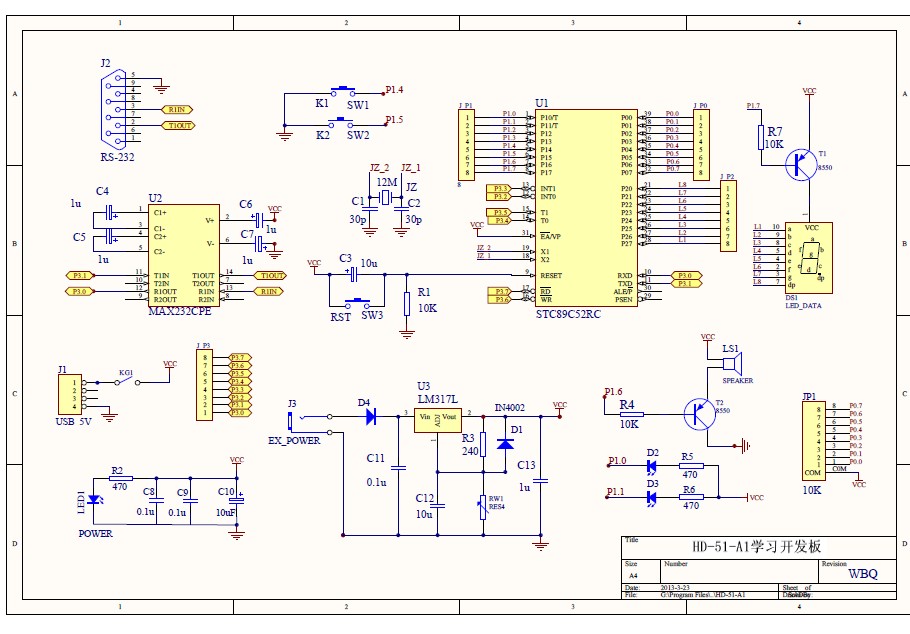The image size is (910, 634).
Task: Click the LED1 power LED symbol
Action: [x=95, y=499]
